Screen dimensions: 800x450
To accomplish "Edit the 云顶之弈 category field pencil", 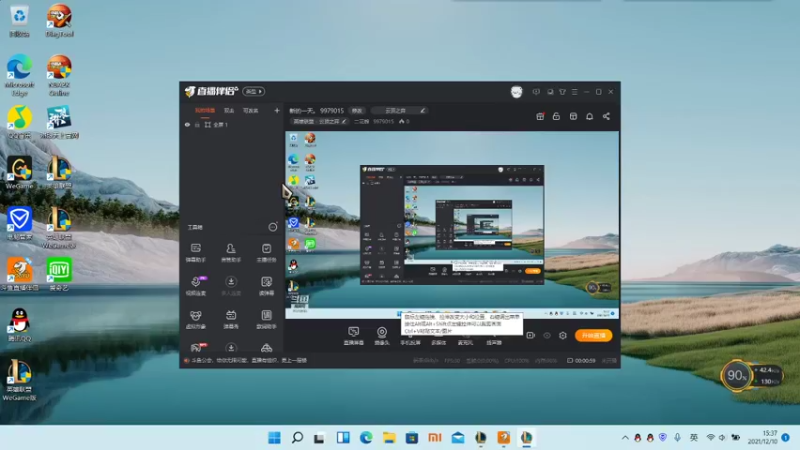I will coord(422,111).
